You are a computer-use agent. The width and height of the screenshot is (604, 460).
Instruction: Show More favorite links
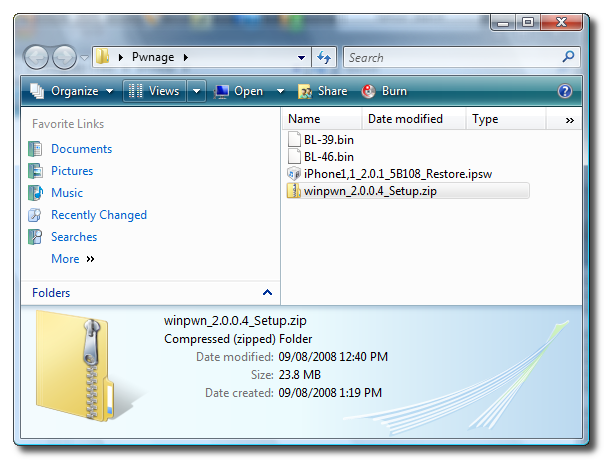tap(73, 259)
